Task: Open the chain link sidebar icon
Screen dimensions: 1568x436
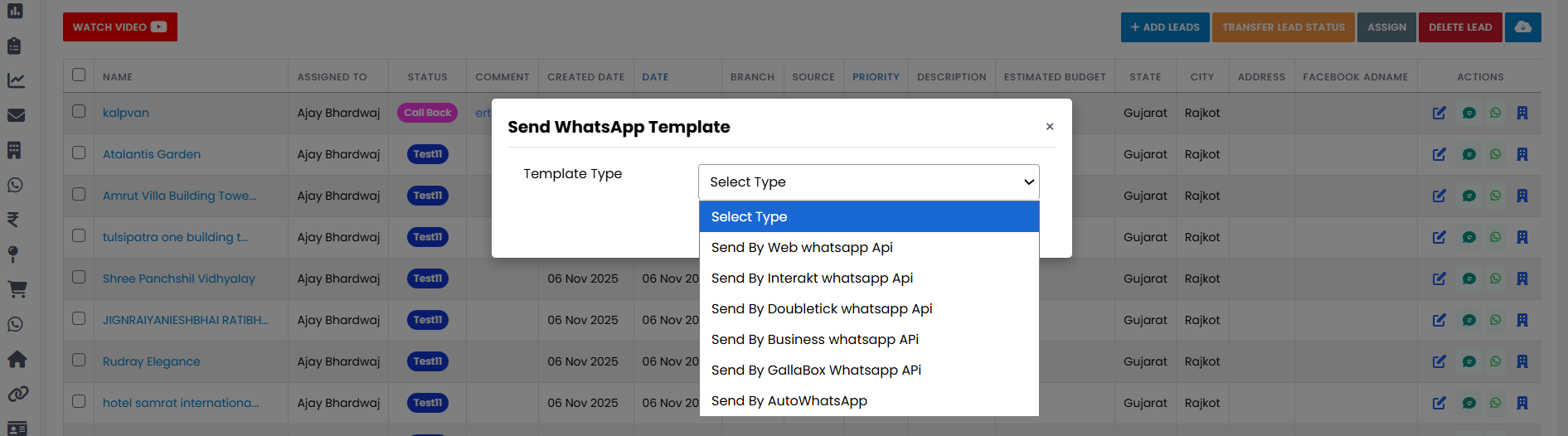Action: pos(17,394)
